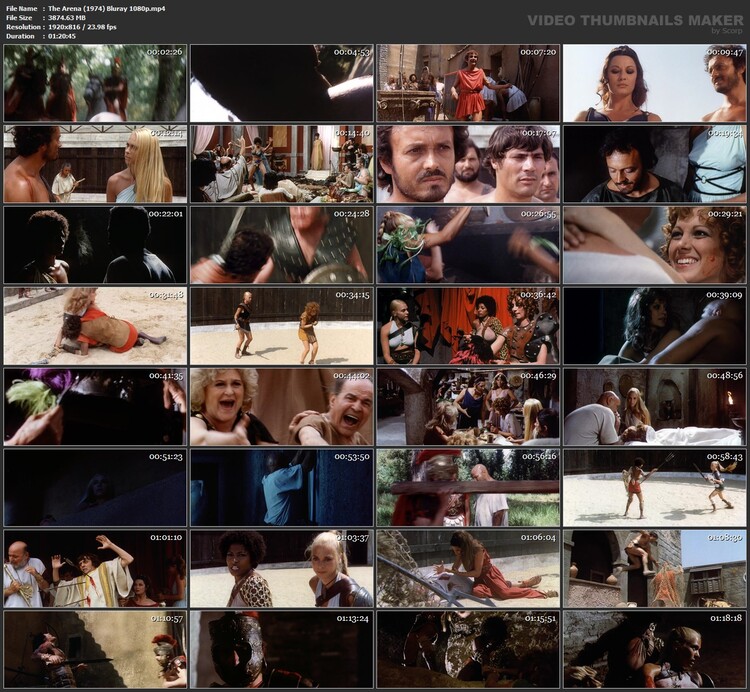Click the arena frame at 00:34:15
Image resolution: width=750 pixels, height=692 pixels.
tap(281, 326)
